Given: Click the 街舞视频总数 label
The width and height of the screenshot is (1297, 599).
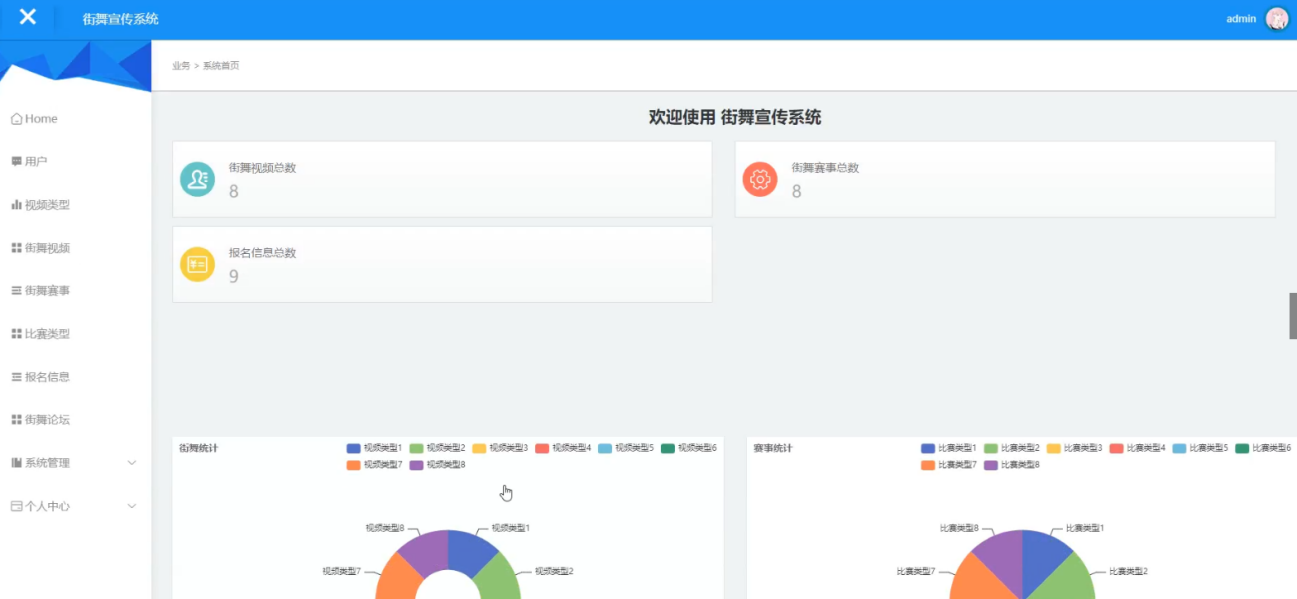Looking at the screenshot, I should [262, 168].
